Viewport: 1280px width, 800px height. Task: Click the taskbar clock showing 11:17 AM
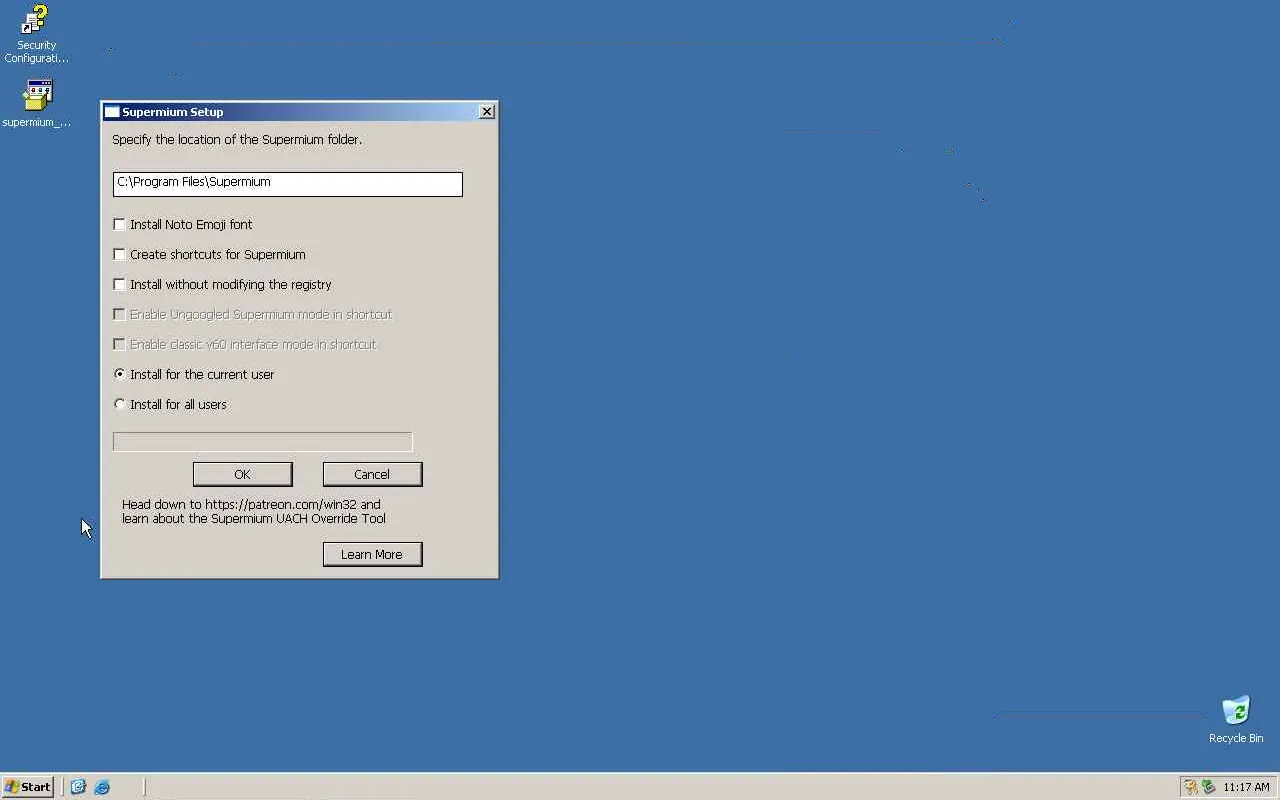[x=1246, y=787]
